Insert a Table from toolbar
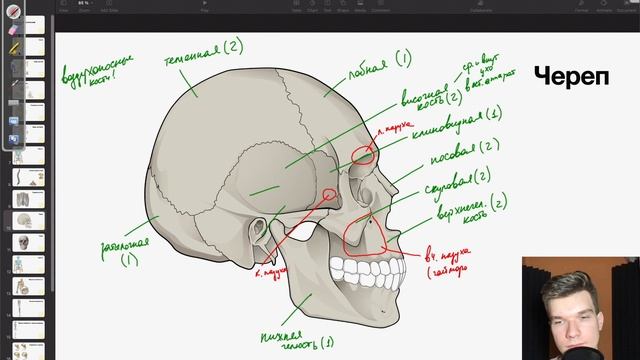This screenshot has height=360, width=640. click(296, 6)
